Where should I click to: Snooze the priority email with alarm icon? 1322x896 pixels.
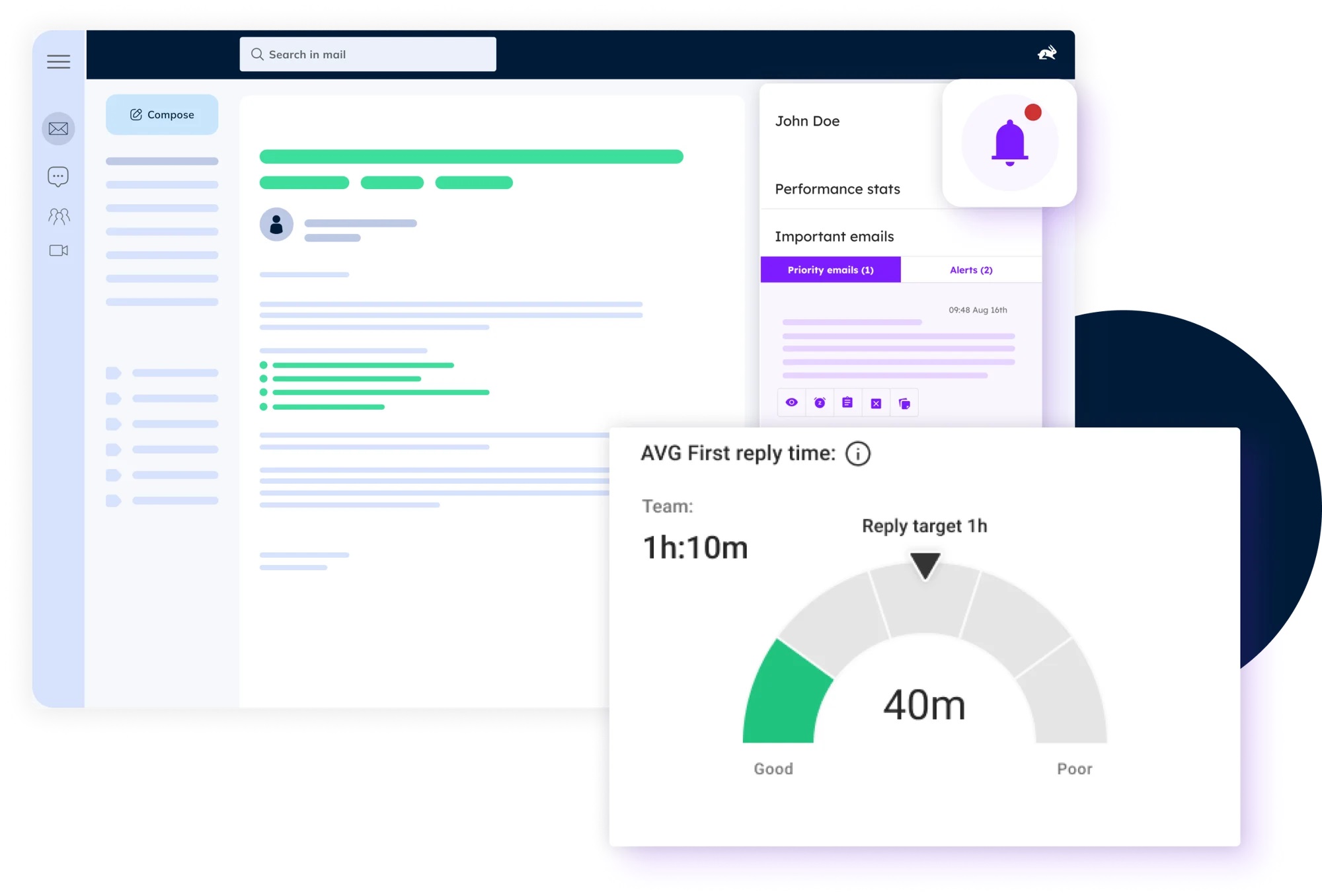[820, 402]
